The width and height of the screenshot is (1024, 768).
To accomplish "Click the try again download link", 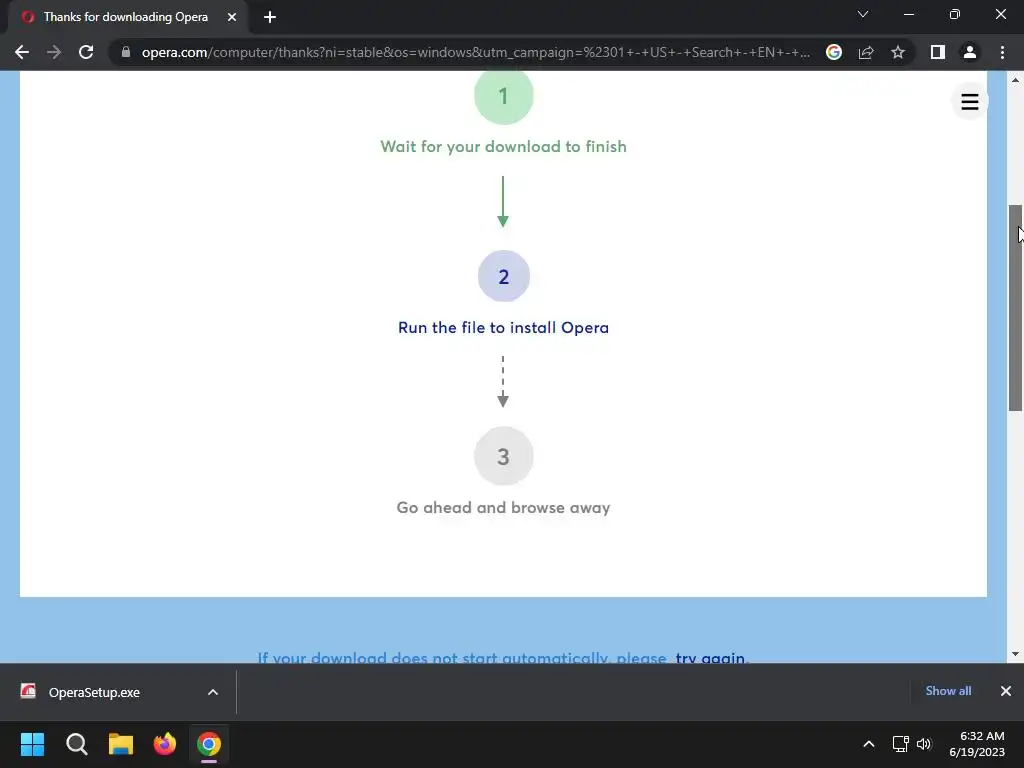I will pos(710,657).
